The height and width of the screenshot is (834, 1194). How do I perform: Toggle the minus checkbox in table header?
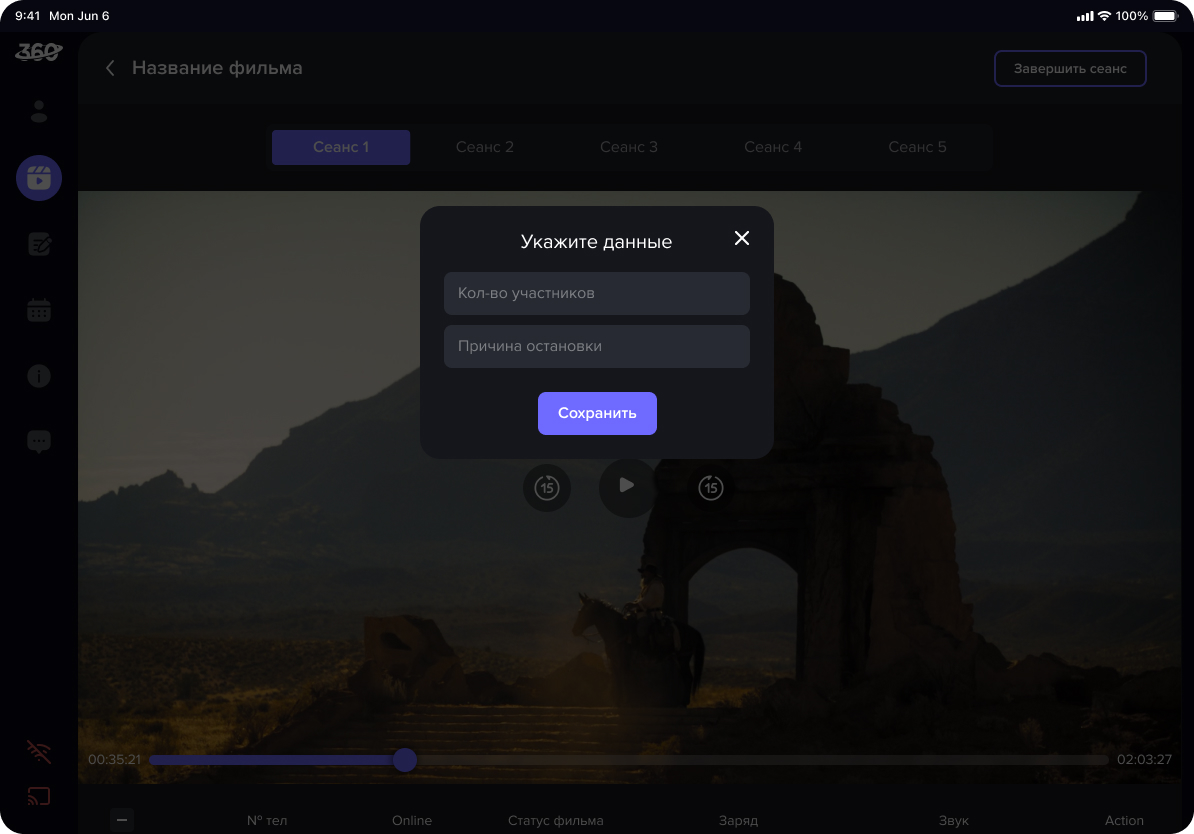121,820
